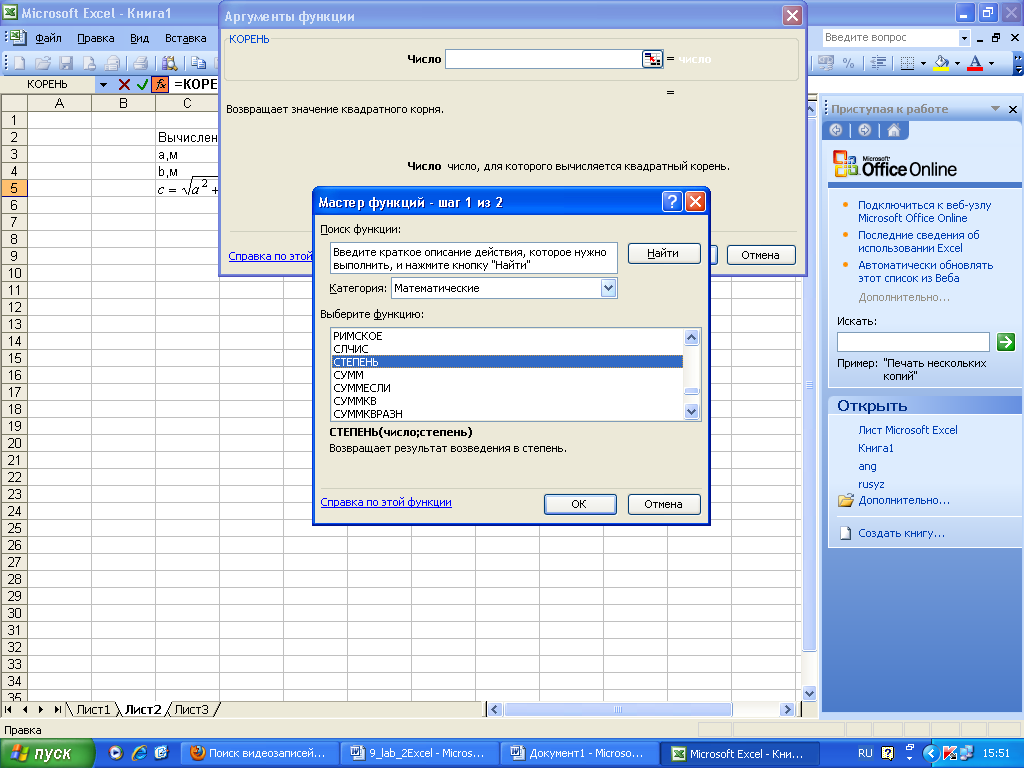Click the collapse-dialog range selector next to Число
Image resolution: width=1024 pixels, height=768 pixels.
tap(652, 59)
